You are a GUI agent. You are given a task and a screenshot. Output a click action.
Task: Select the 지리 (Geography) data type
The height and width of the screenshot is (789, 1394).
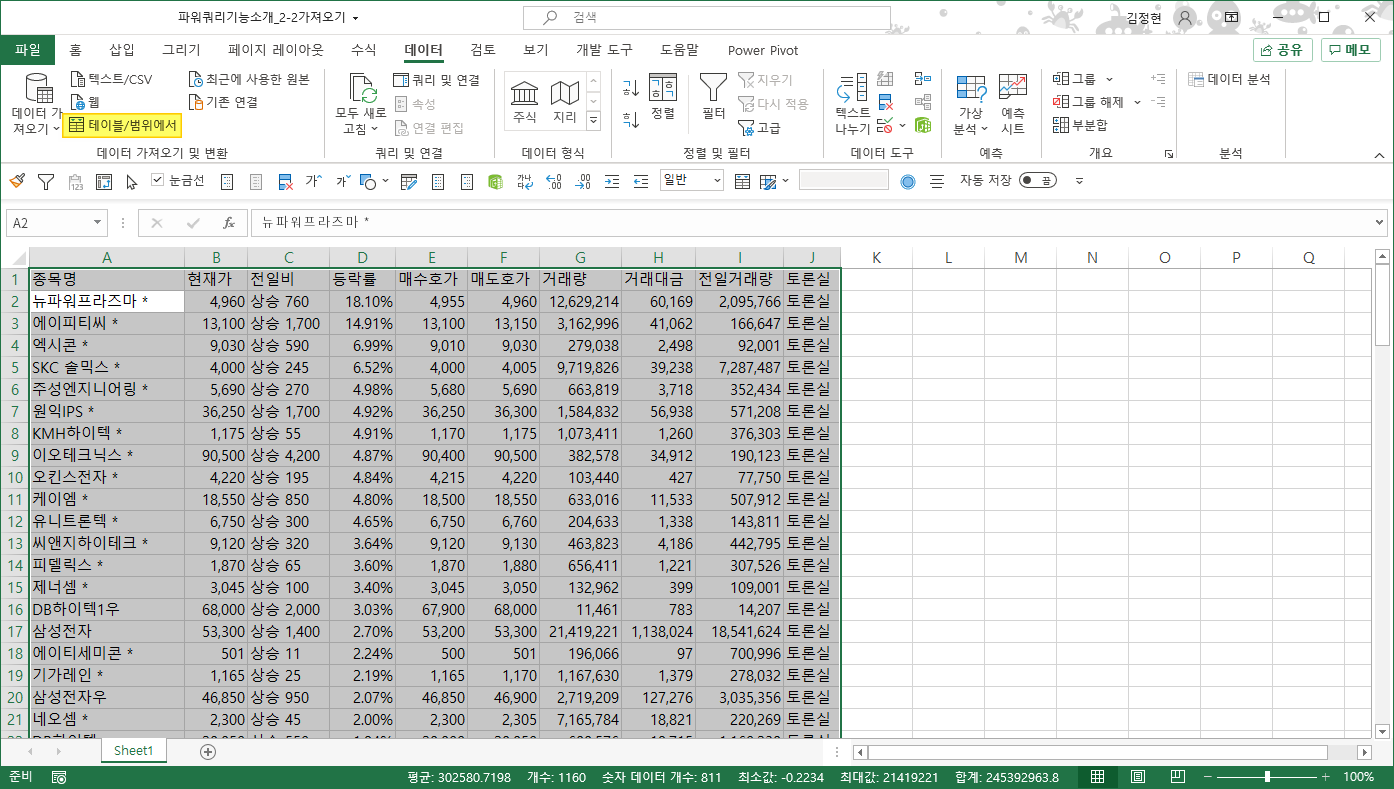click(565, 102)
